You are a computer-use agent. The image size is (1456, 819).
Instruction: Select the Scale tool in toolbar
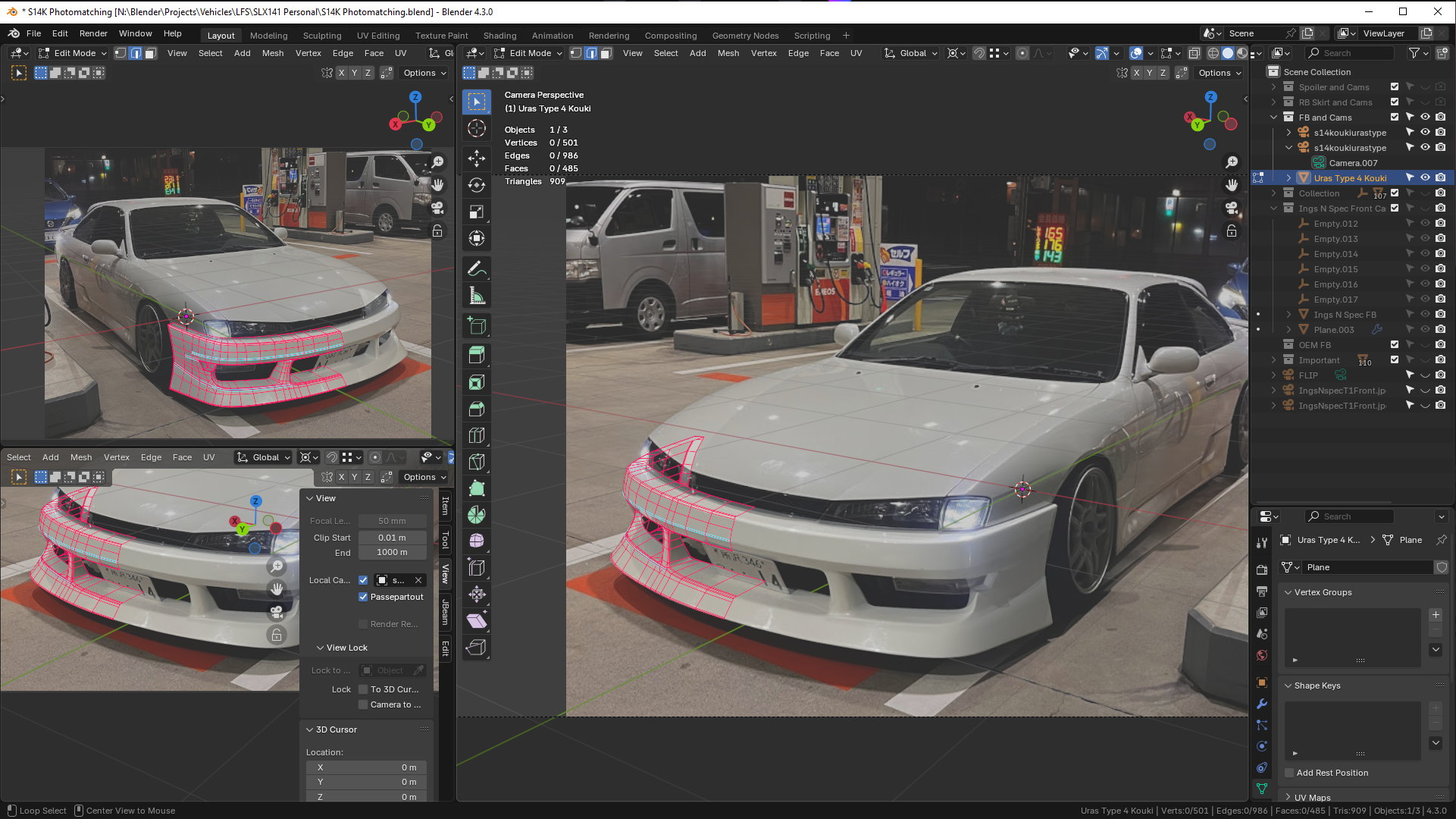[477, 212]
